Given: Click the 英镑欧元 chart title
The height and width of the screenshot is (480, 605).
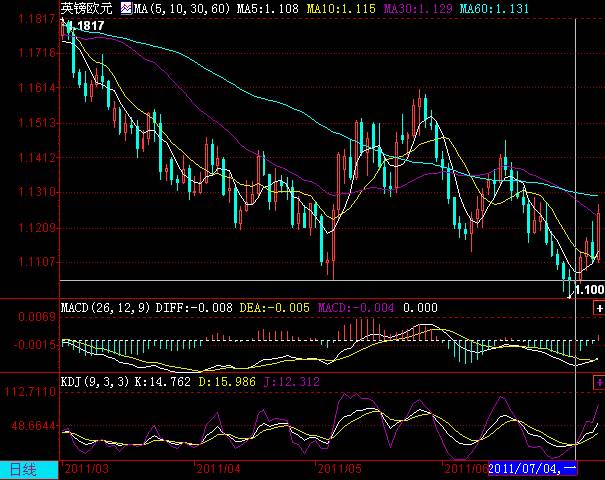Looking at the screenshot, I should 86,8.
